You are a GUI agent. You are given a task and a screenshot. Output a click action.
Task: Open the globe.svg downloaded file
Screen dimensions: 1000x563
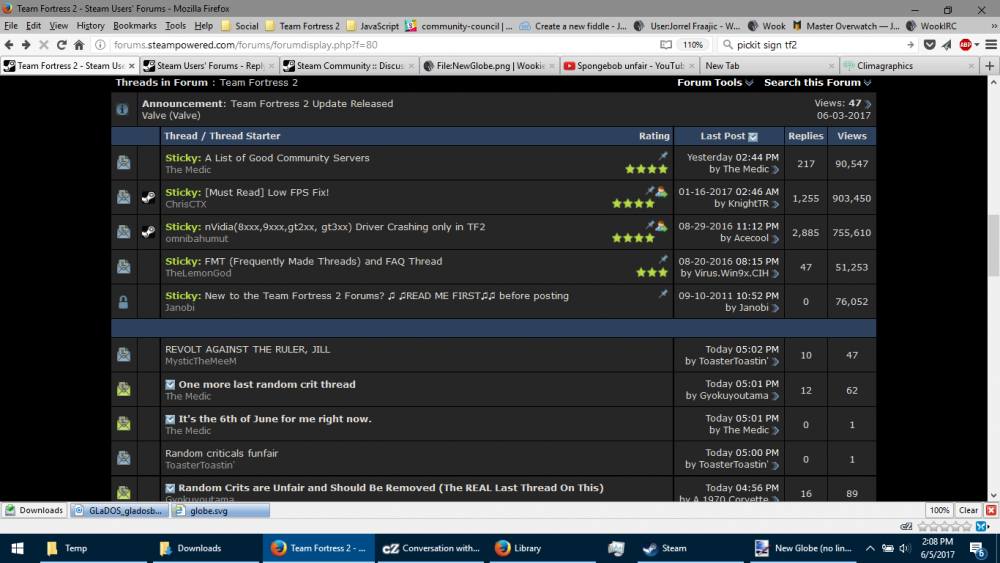tap(221, 510)
